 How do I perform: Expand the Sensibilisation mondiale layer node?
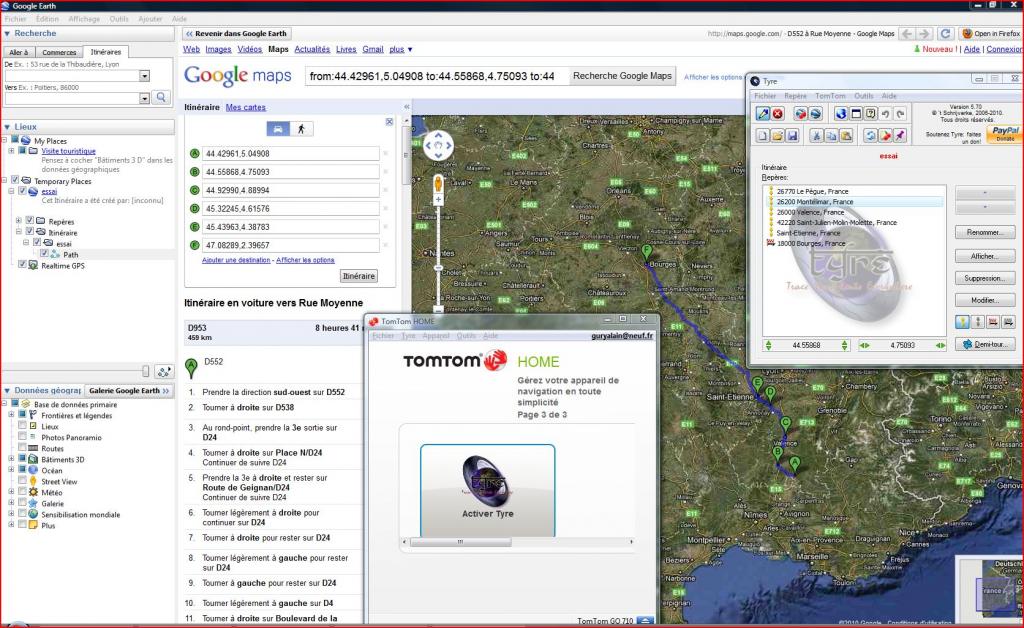11,514
